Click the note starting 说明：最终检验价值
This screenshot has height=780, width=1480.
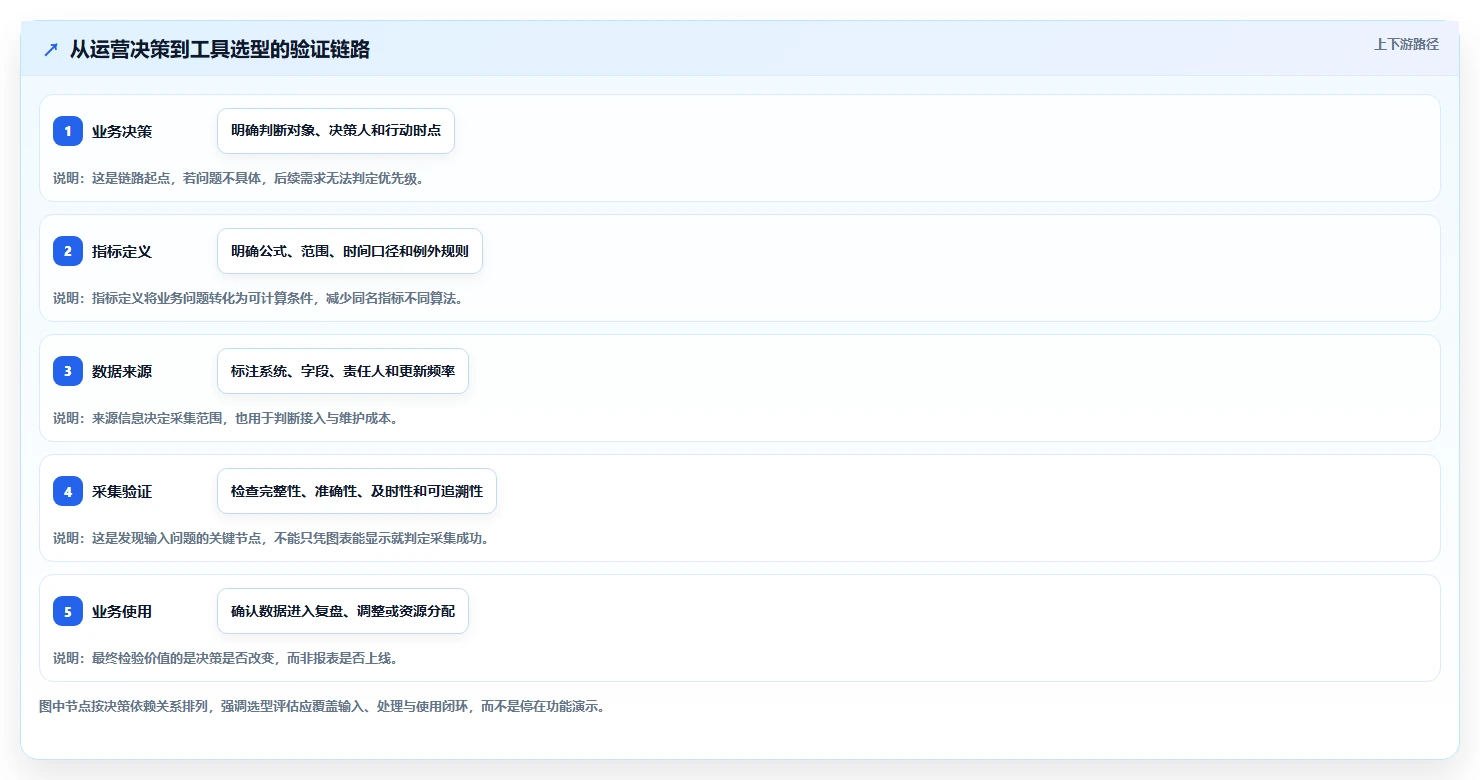(x=225, y=658)
